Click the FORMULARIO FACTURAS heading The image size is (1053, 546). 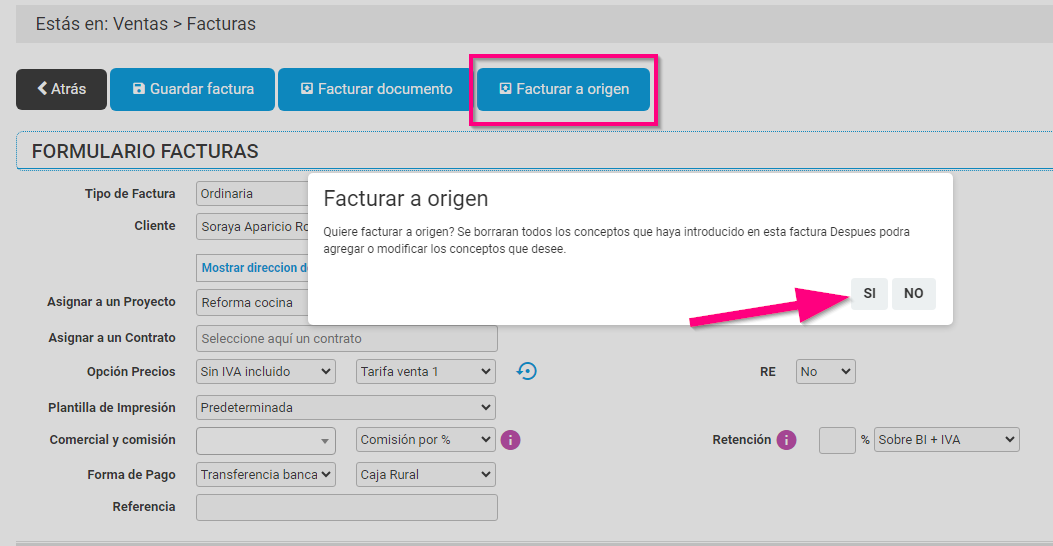click(x=145, y=151)
